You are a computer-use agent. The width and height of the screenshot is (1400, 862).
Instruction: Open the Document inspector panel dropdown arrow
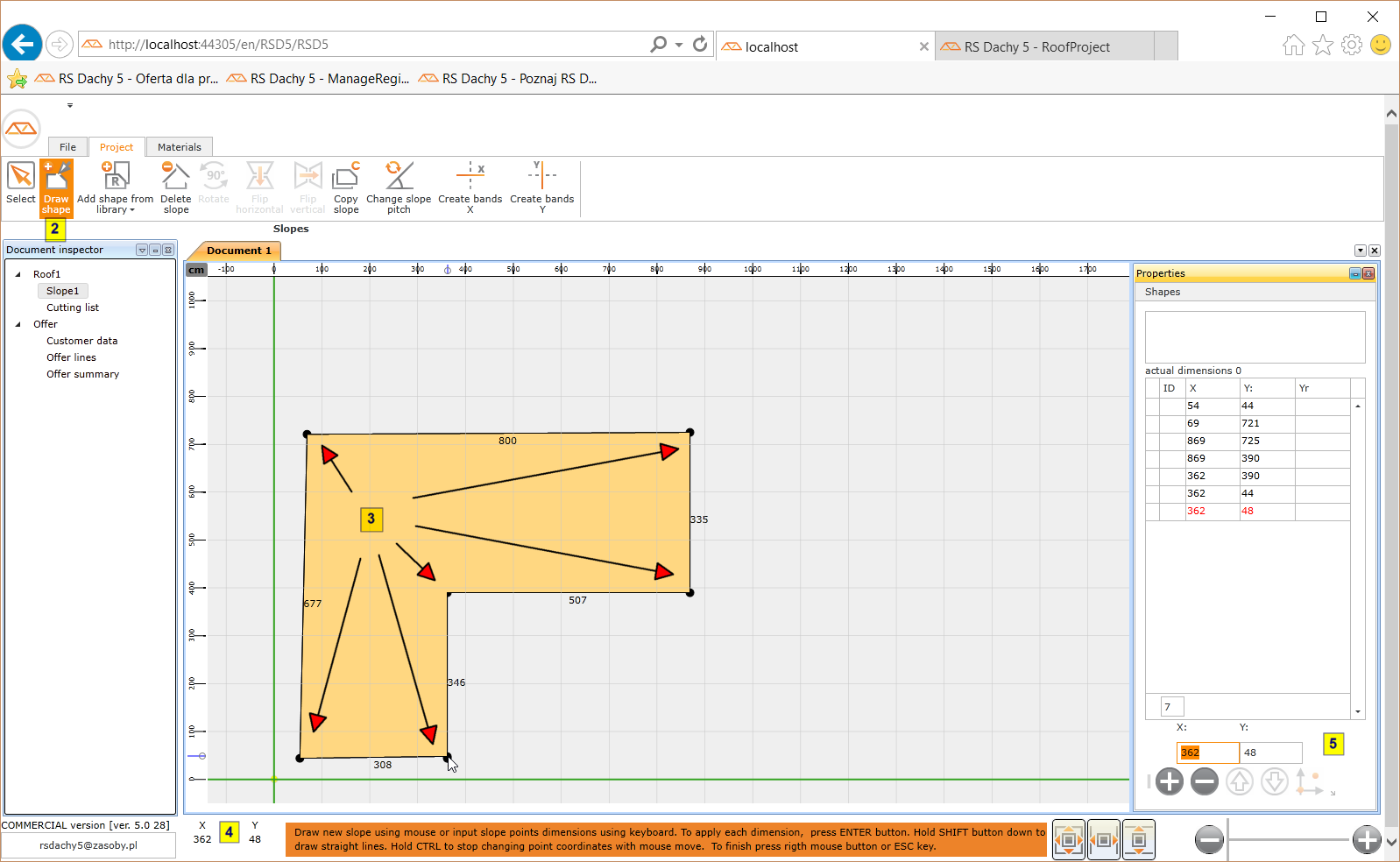point(142,251)
